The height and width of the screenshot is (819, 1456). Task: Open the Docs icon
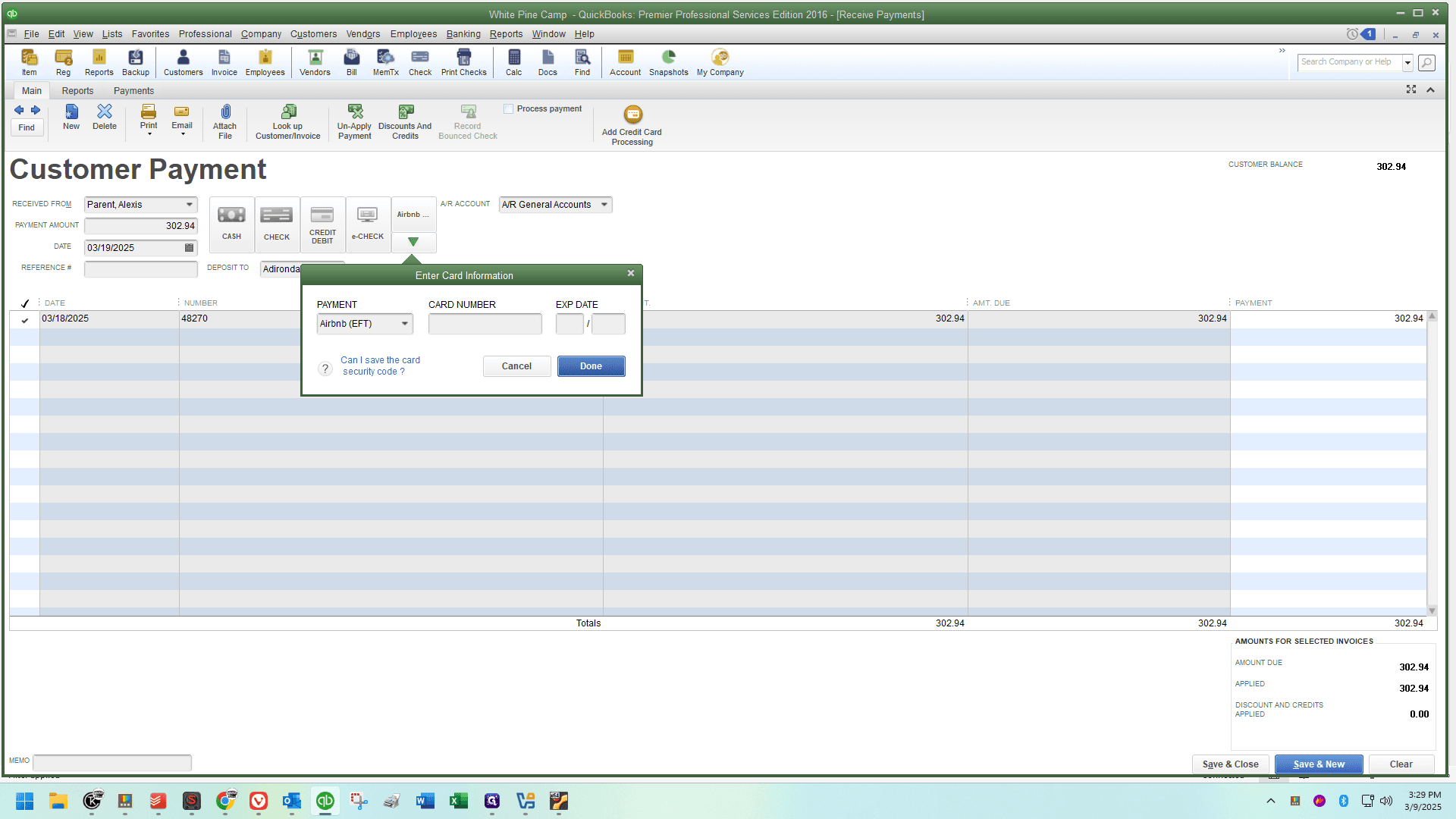(548, 62)
